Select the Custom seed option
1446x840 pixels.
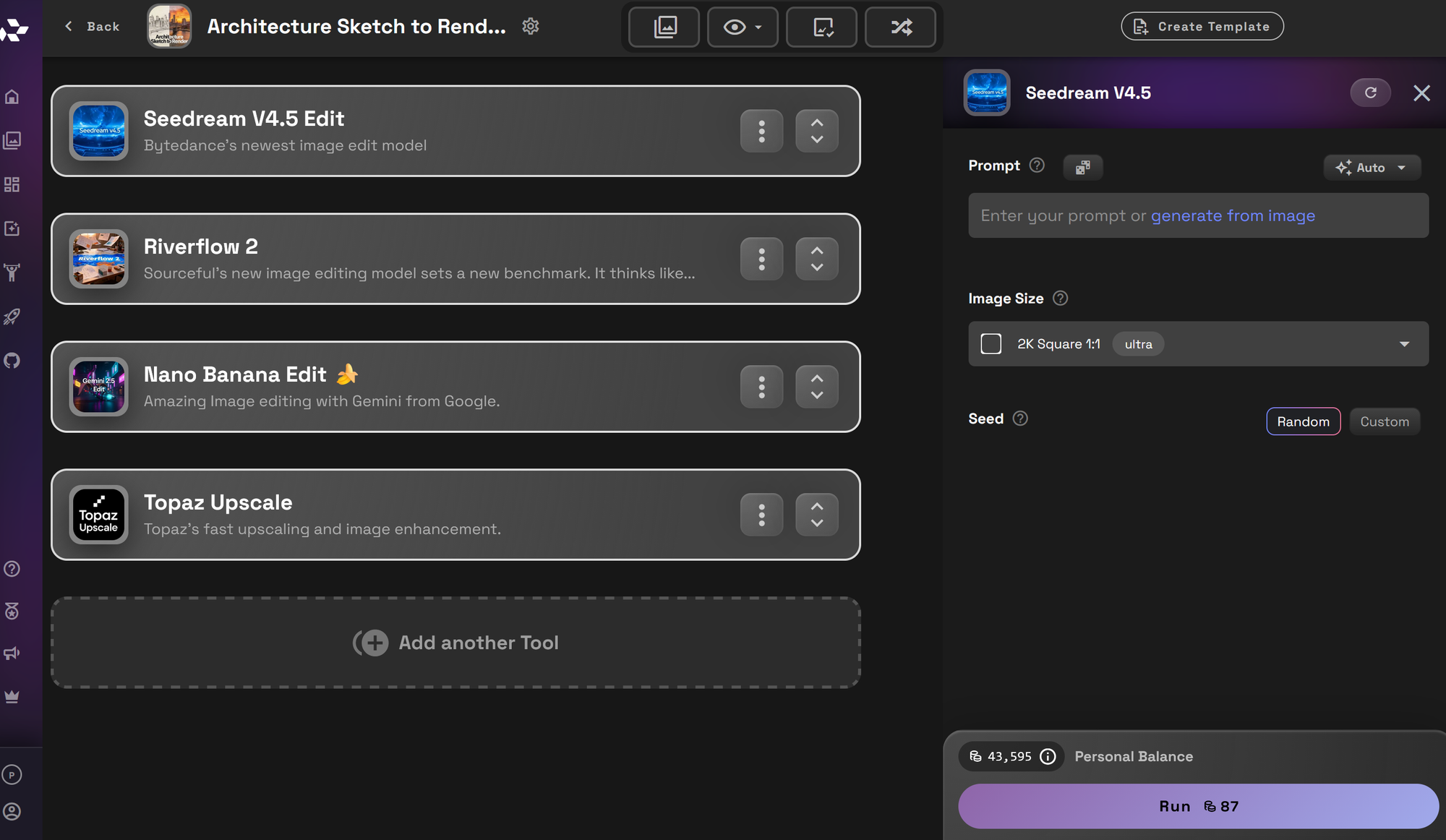click(x=1384, y=421)
